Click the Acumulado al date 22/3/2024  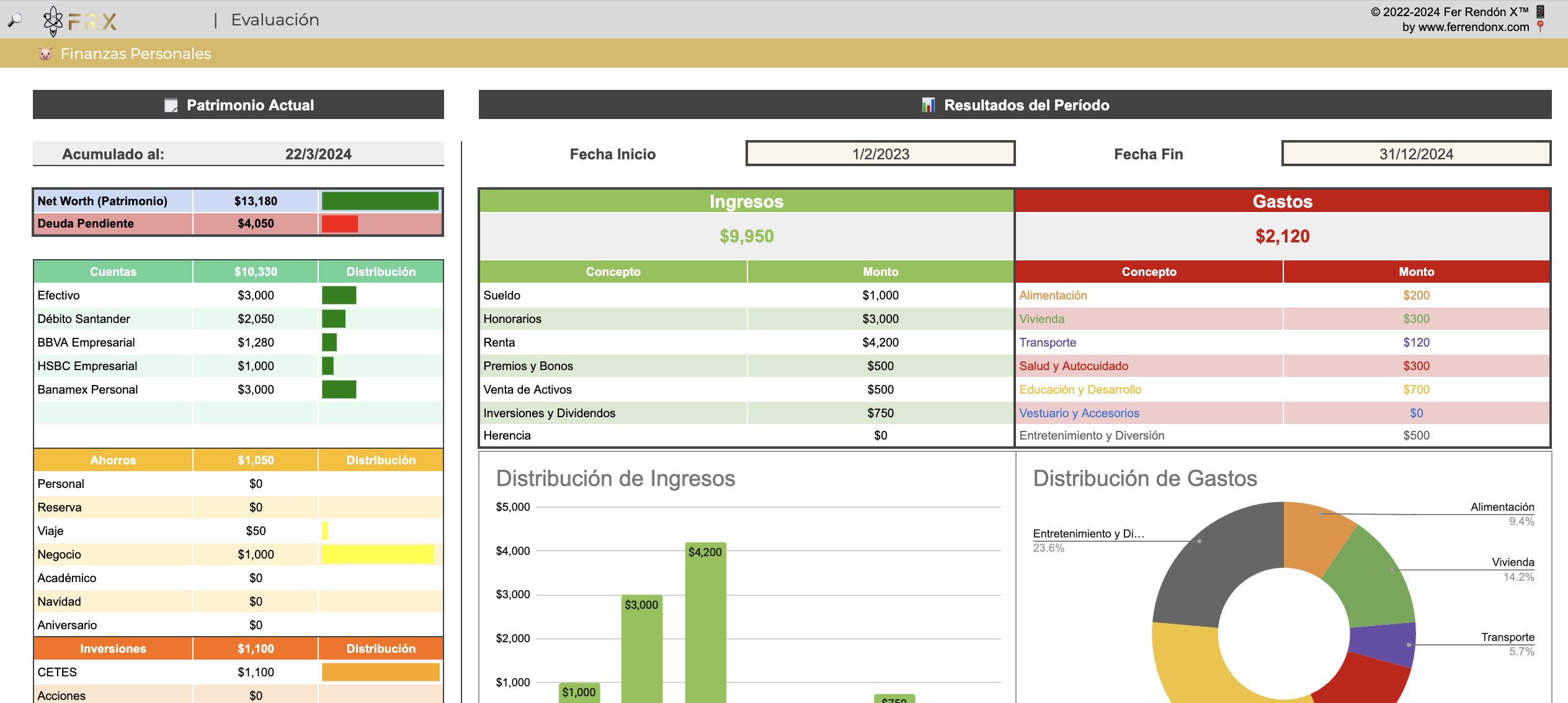tap(318, 154)
